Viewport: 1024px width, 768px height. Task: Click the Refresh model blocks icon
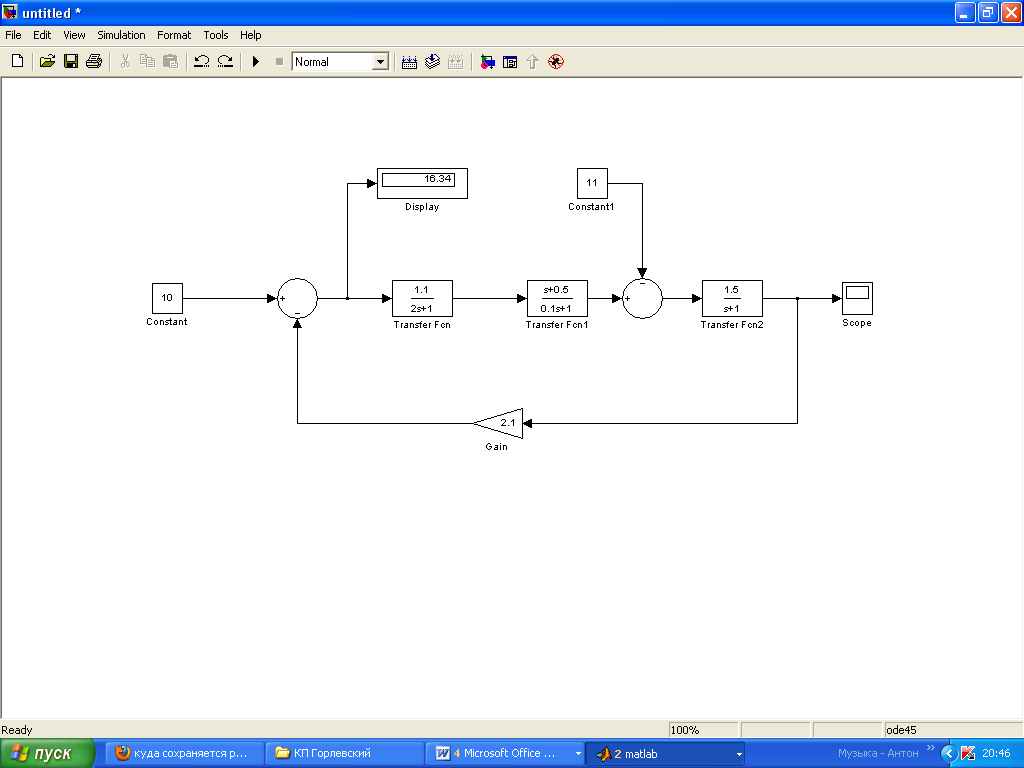[x=432, y=62]
